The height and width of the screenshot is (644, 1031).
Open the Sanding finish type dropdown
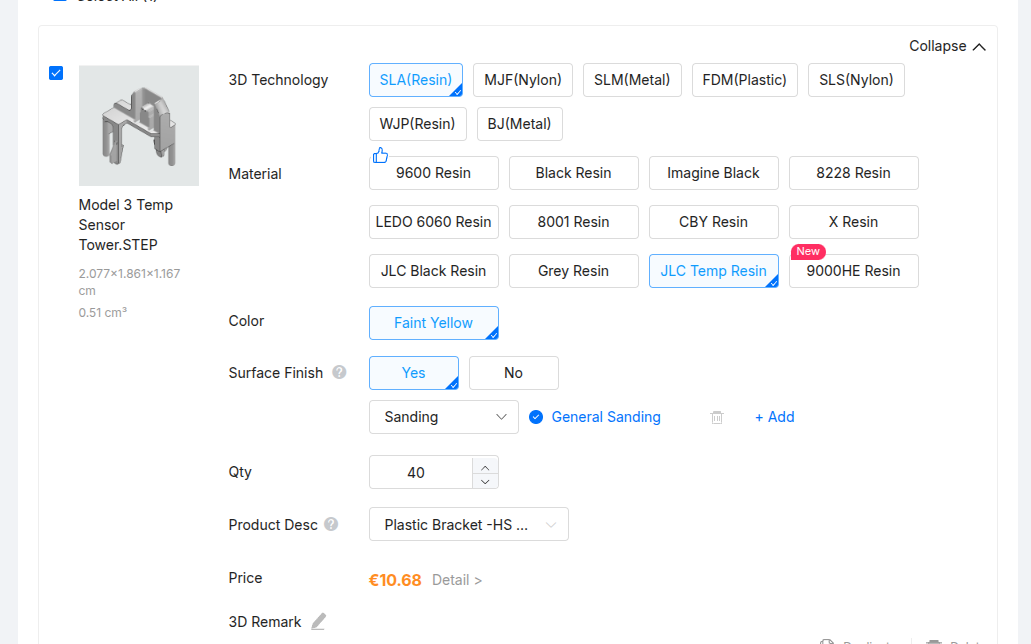point(444,417)
